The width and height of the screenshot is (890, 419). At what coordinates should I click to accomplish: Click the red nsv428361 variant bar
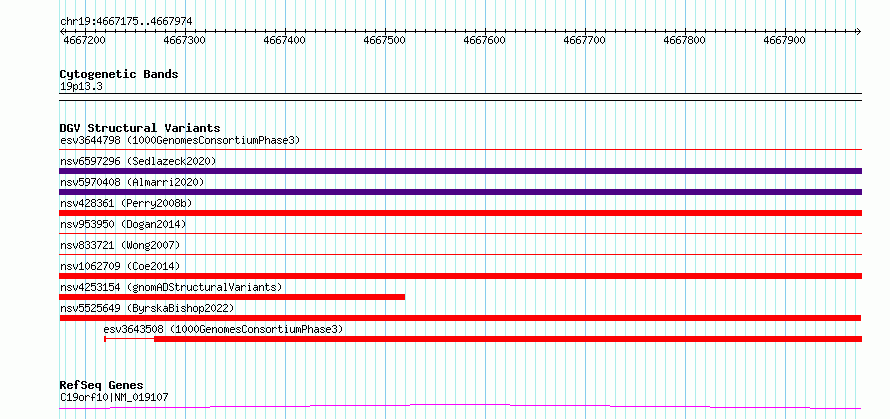click(x=460, y=213)
